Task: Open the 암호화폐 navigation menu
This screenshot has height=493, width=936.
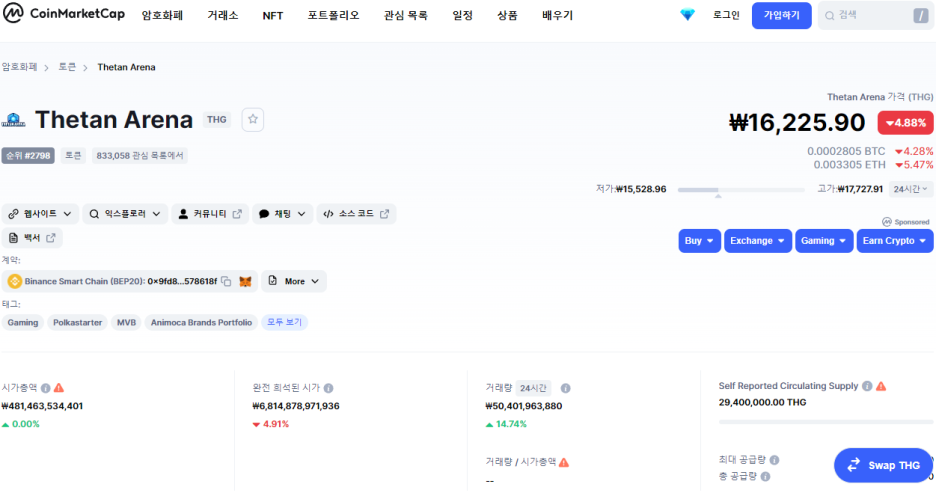Action: pos(162,16)
